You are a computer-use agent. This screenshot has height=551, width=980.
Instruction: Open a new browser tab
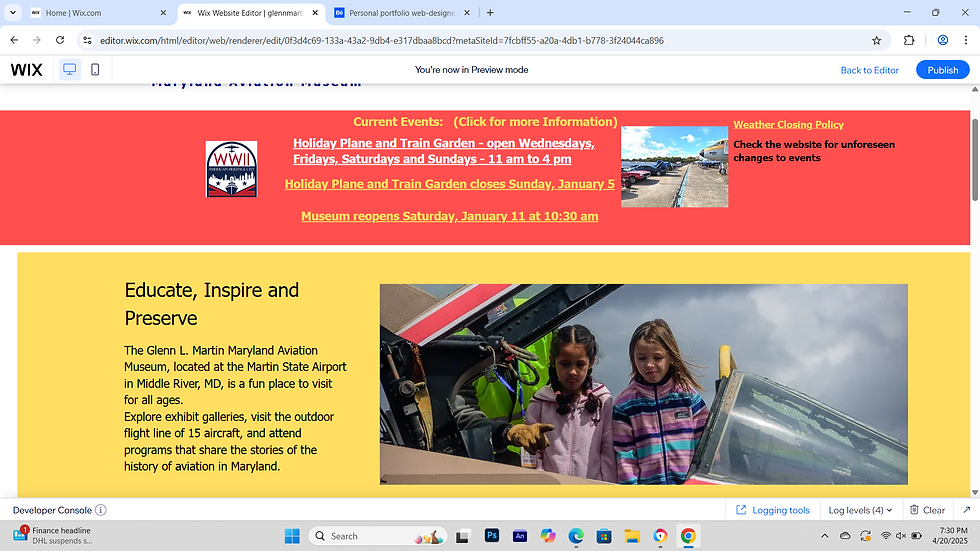click(490, 12)
